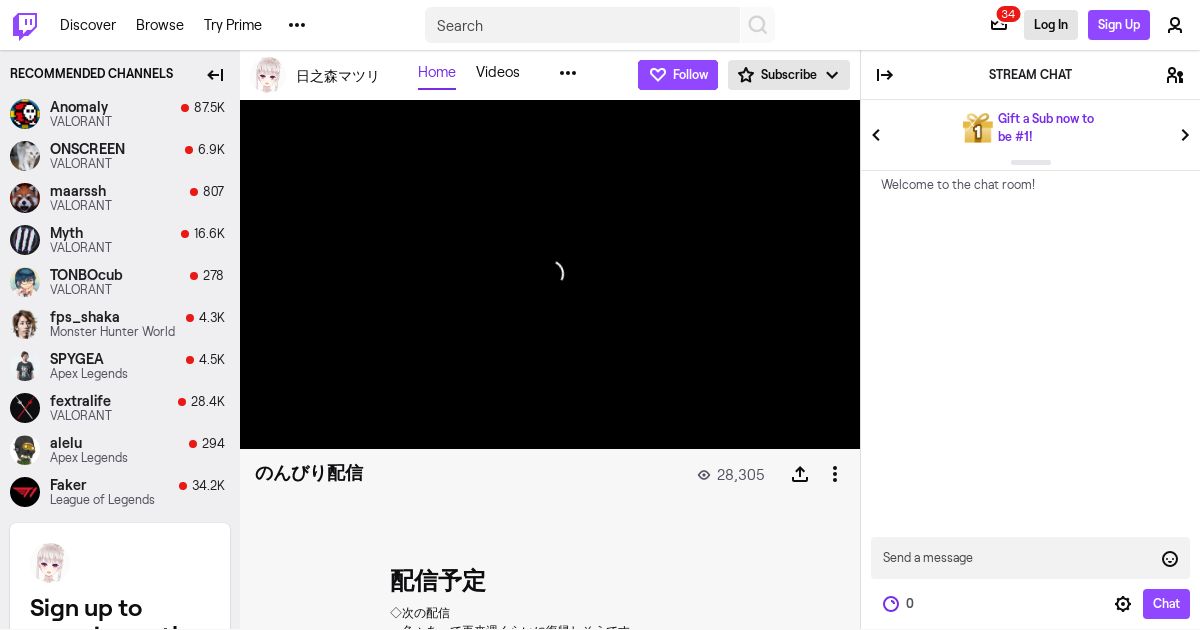Switch to the Home channel tab
Screen dimensions: 1200x630
click(437, 73)
